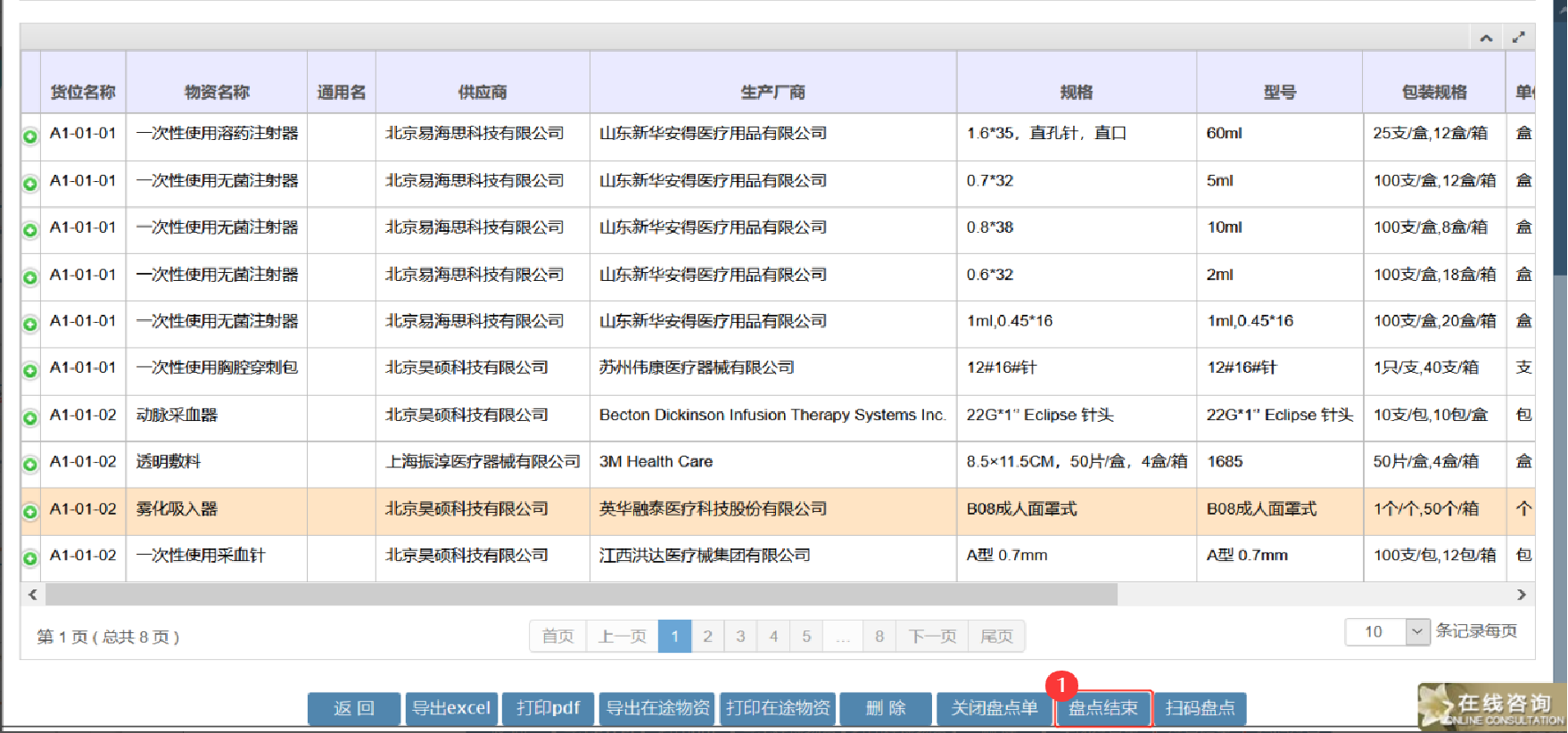Viewport: 1568px width, 733px height.
Task: Click the horizontal scrollbar right arrow
Action: (1522, 594)
